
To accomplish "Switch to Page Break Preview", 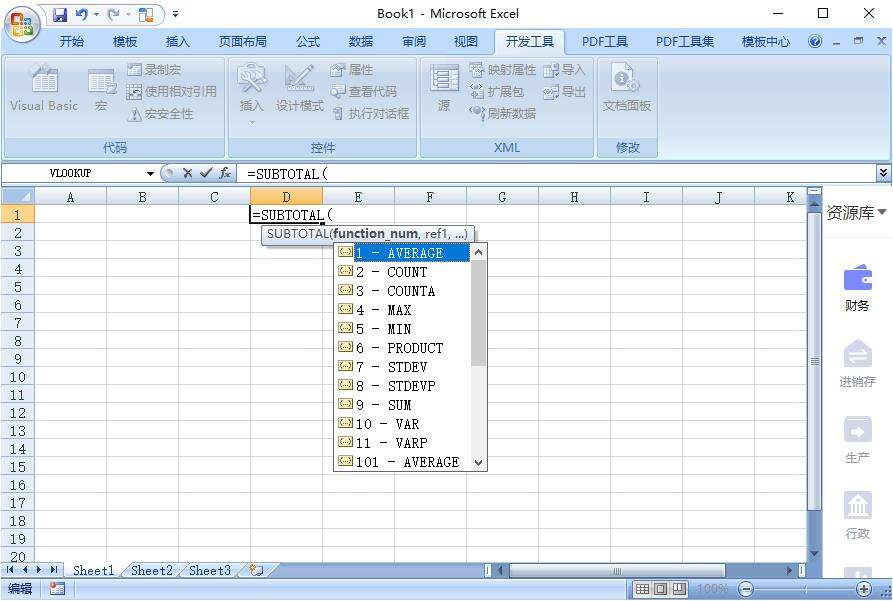I will pos(679,589).
